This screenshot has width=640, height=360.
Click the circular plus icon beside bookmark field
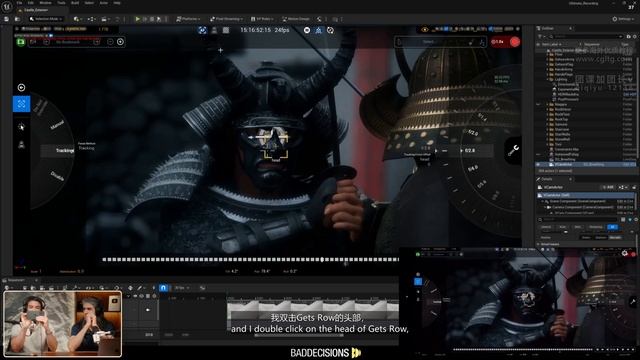click(x=120, y=42)
